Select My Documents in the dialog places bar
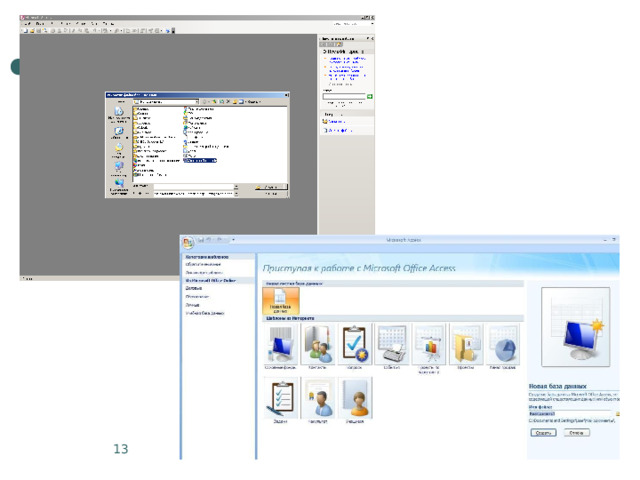640x480 pixels. (118, 151)
